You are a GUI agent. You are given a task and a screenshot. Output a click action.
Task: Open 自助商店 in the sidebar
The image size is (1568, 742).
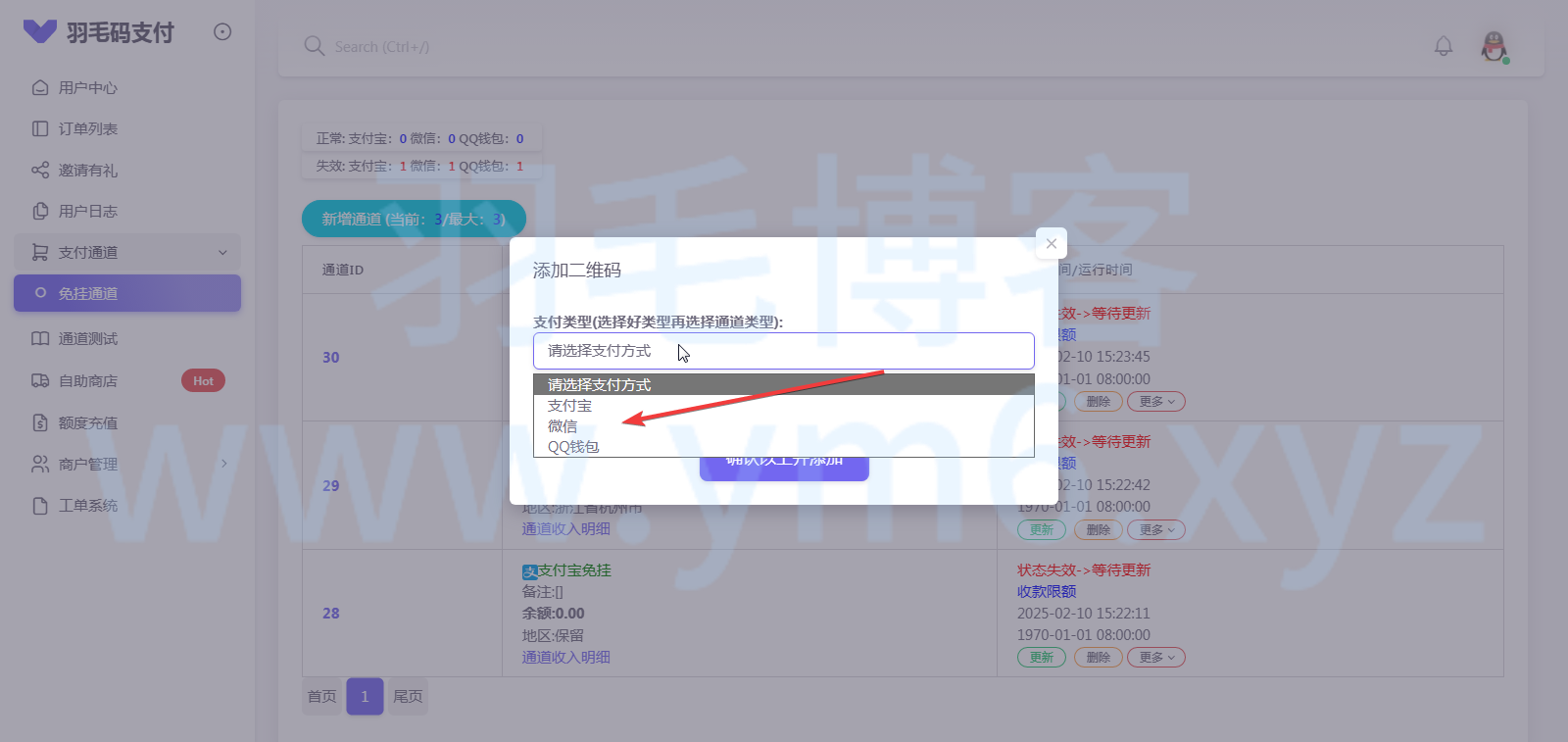[127, 380]
